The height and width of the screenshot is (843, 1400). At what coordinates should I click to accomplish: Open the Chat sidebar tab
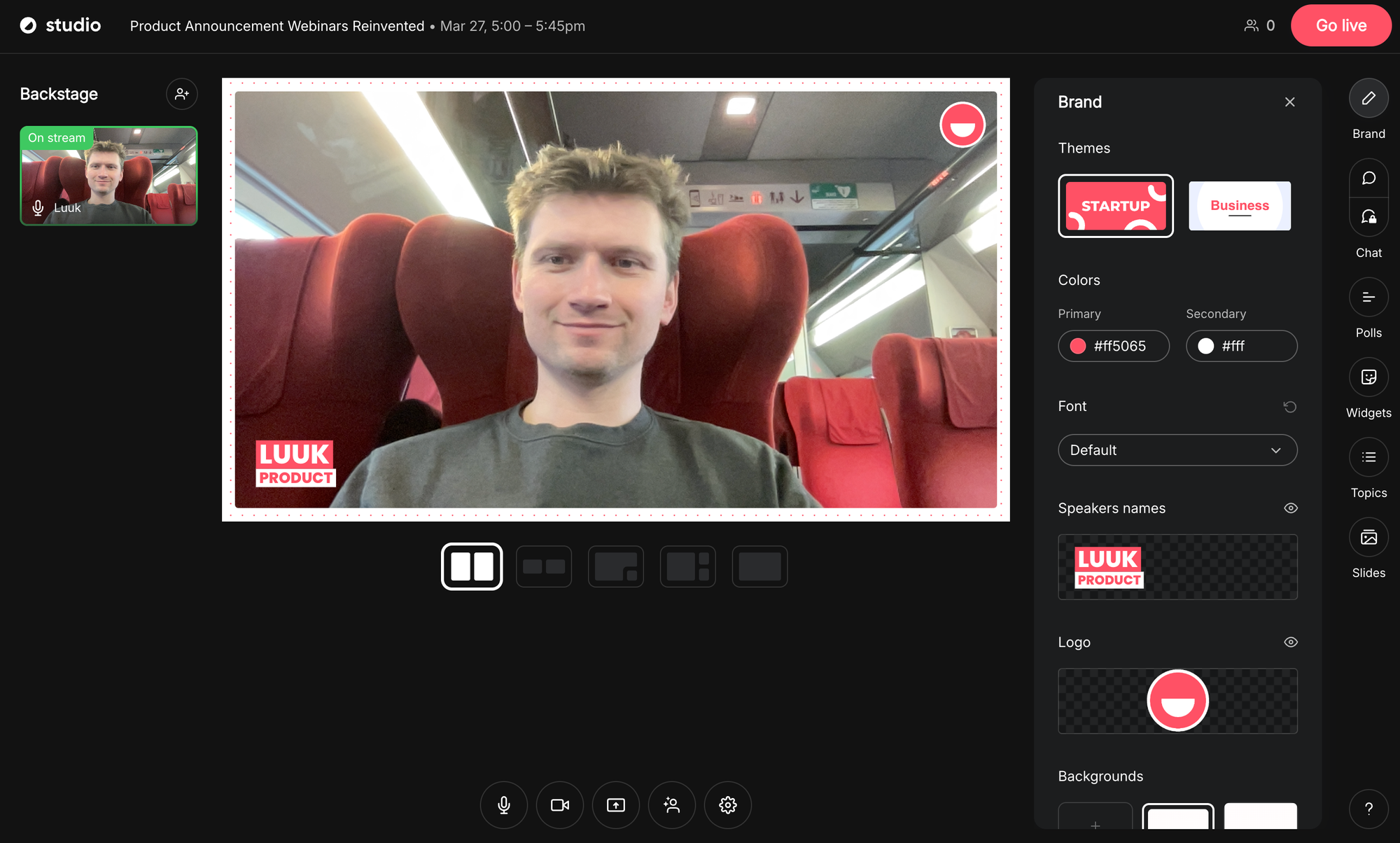(x=1368, y=179)
